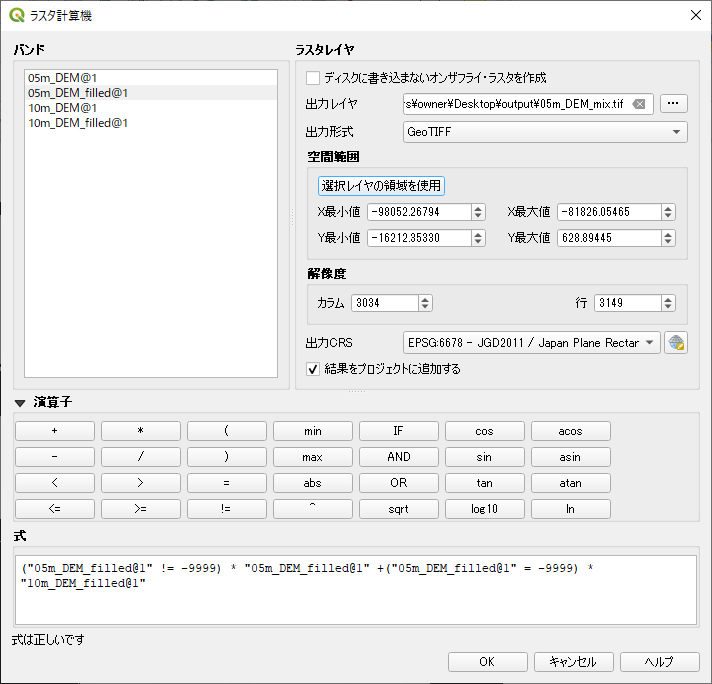Collapse the operators section triangle
This screenshot has height=684, width=712.
(20, 403)
